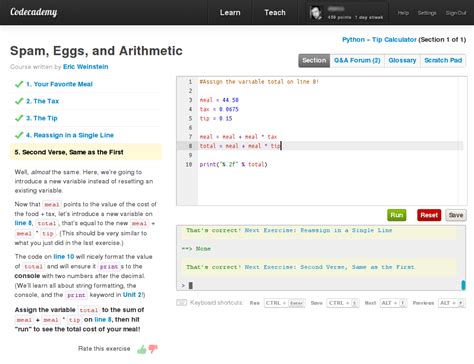The height and width of the screenshot is (364, 474).
Task: Click the 'meal = 44.50' code line
Action: 219,100
